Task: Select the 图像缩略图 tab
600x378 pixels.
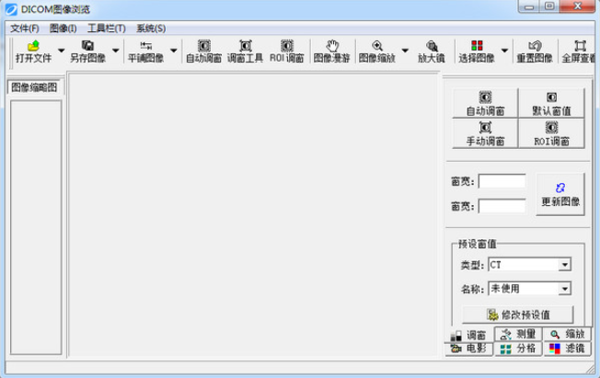Action: click(34, 87)
